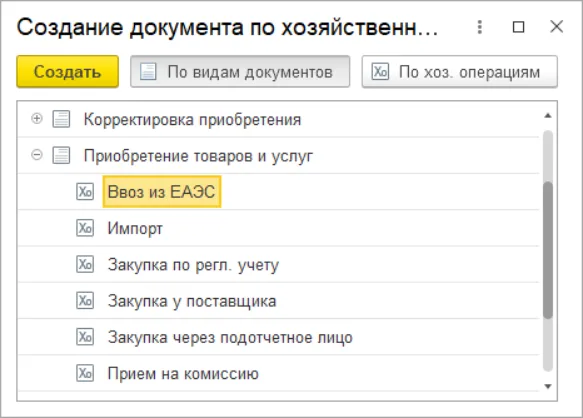Select Закупка через подотчетное лицо
Viewport: 583px width, 418px height.
(278, 337)
